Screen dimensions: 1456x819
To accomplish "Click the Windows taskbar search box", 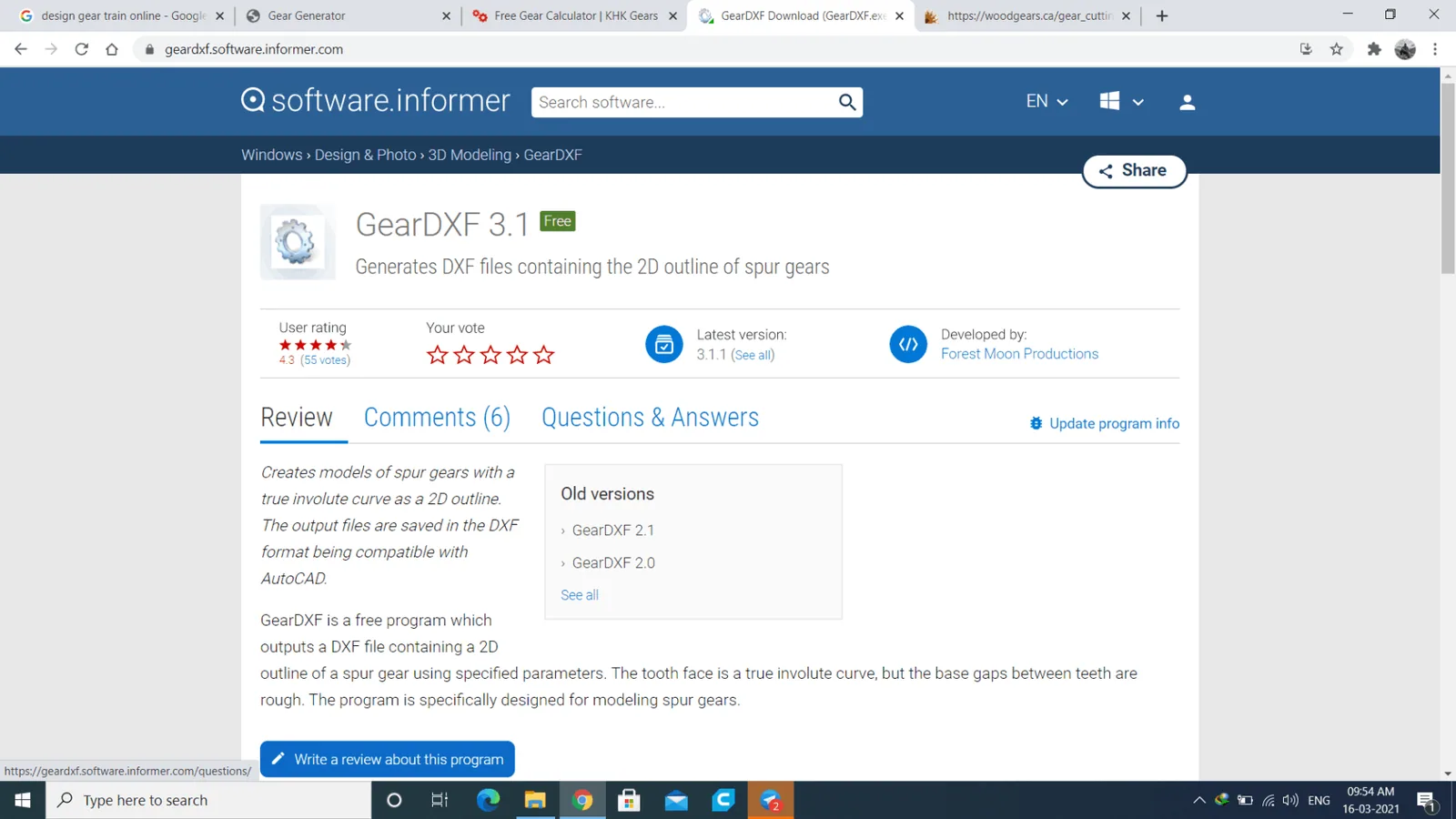I will point(209,800).
